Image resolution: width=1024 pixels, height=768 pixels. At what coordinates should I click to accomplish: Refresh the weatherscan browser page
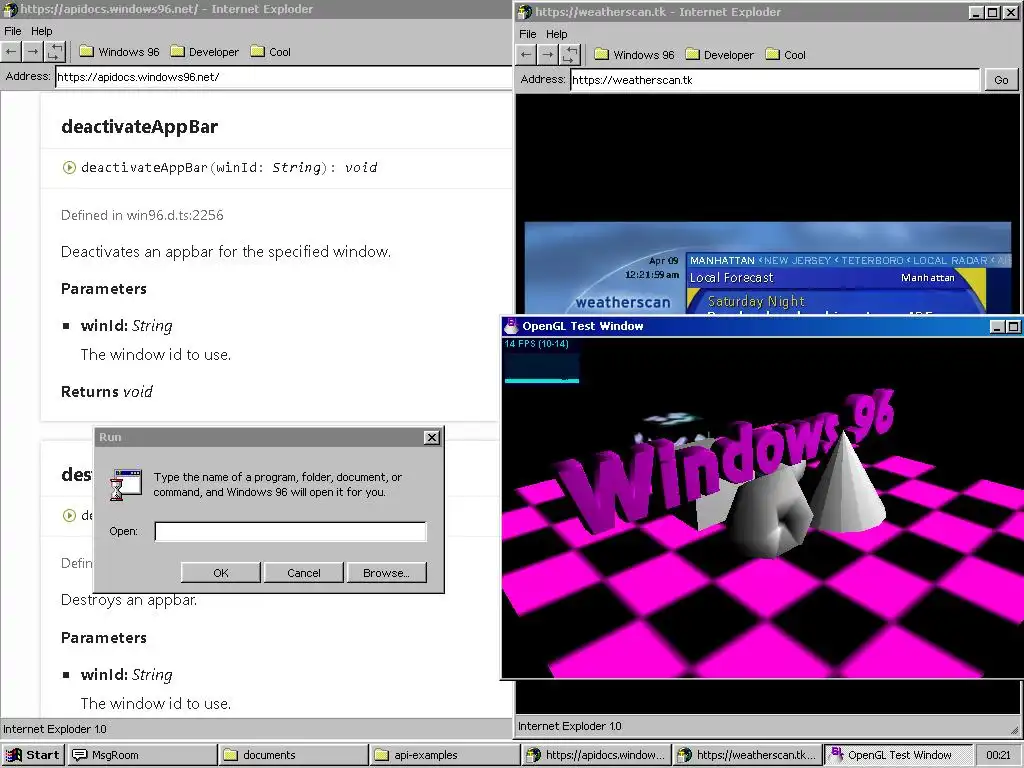click(569, 55)
